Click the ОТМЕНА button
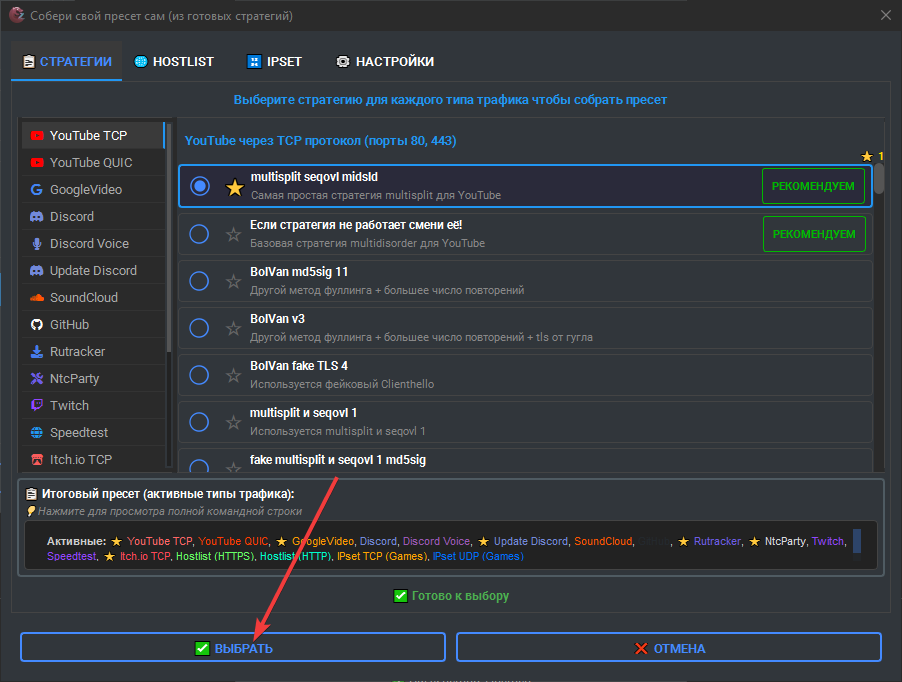Viewport: 902px width, 682px height. [669, 647]
